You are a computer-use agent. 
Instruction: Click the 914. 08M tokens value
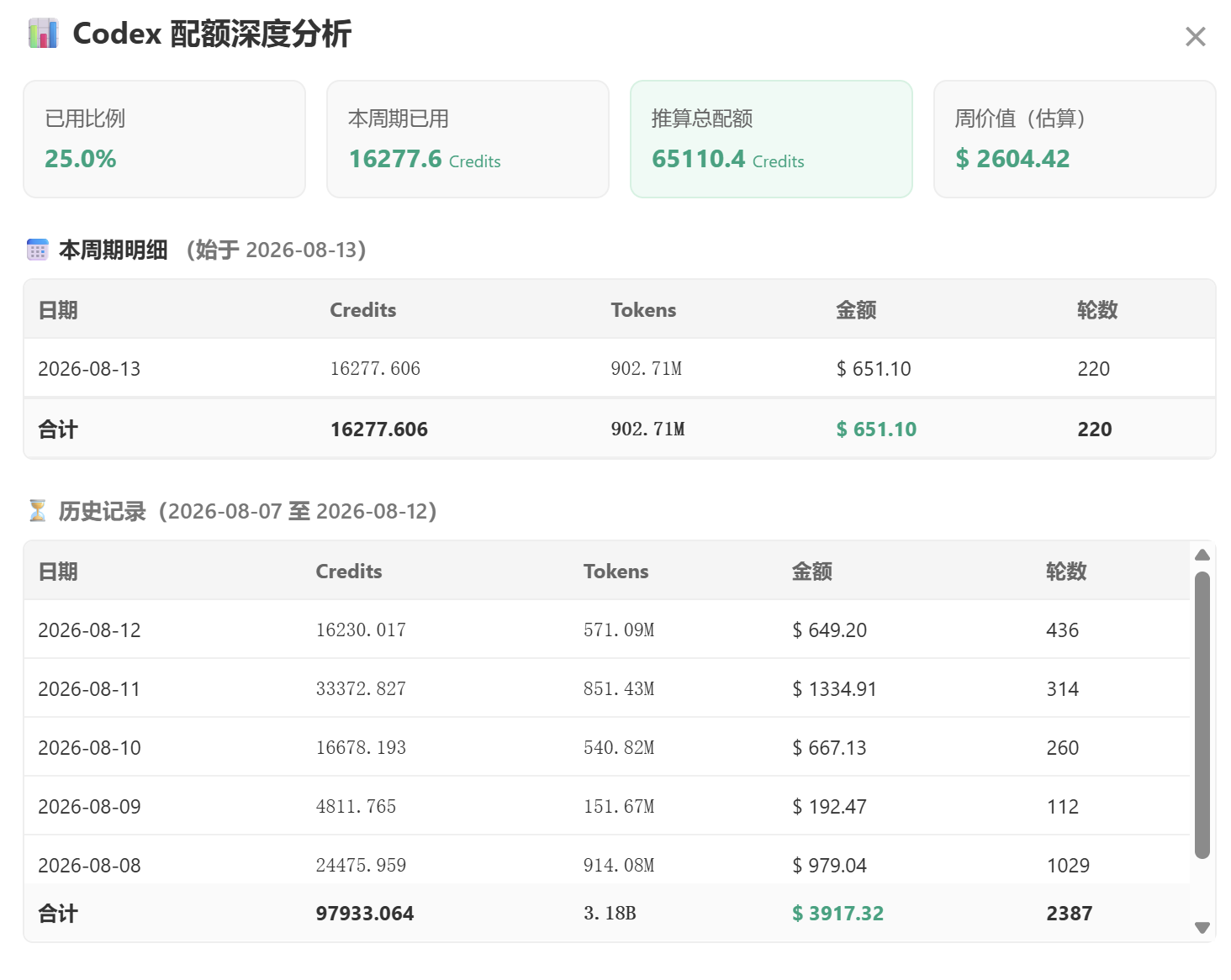[x=619, y=866]
